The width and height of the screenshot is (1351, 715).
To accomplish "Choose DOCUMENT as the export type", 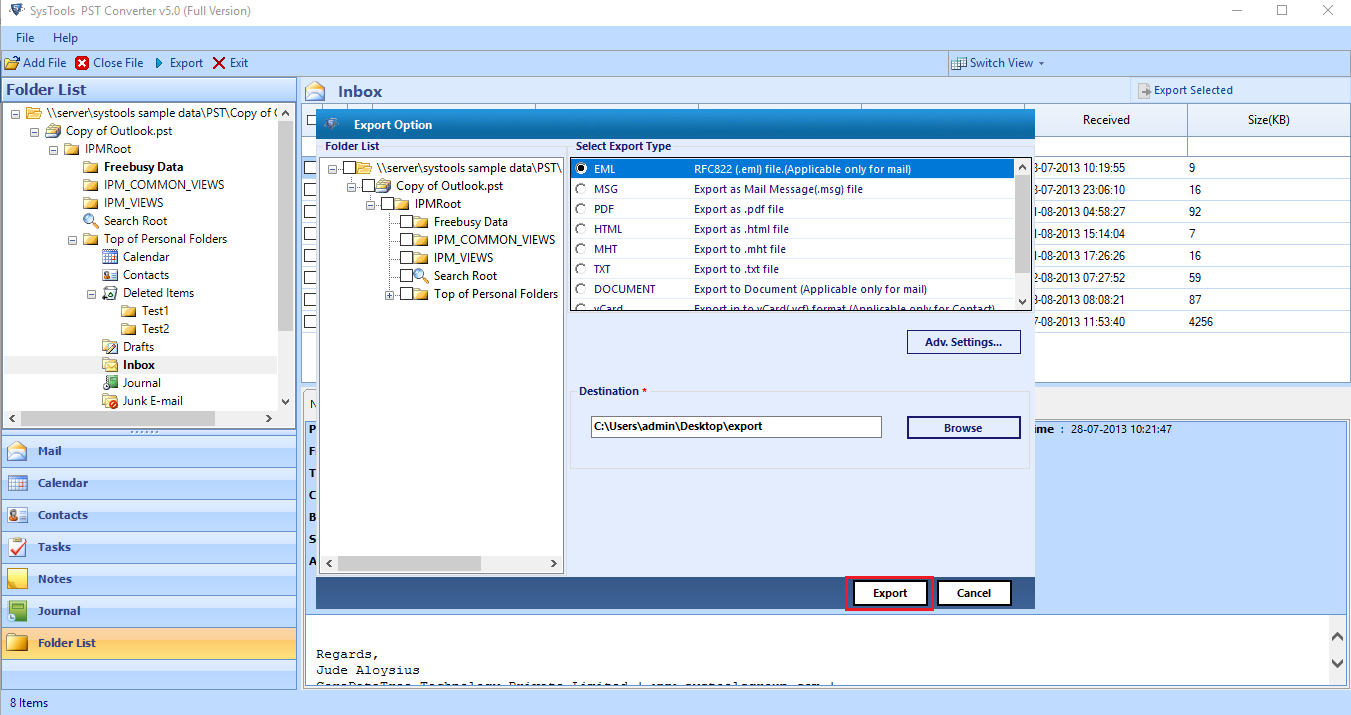I will click(581, 289).
